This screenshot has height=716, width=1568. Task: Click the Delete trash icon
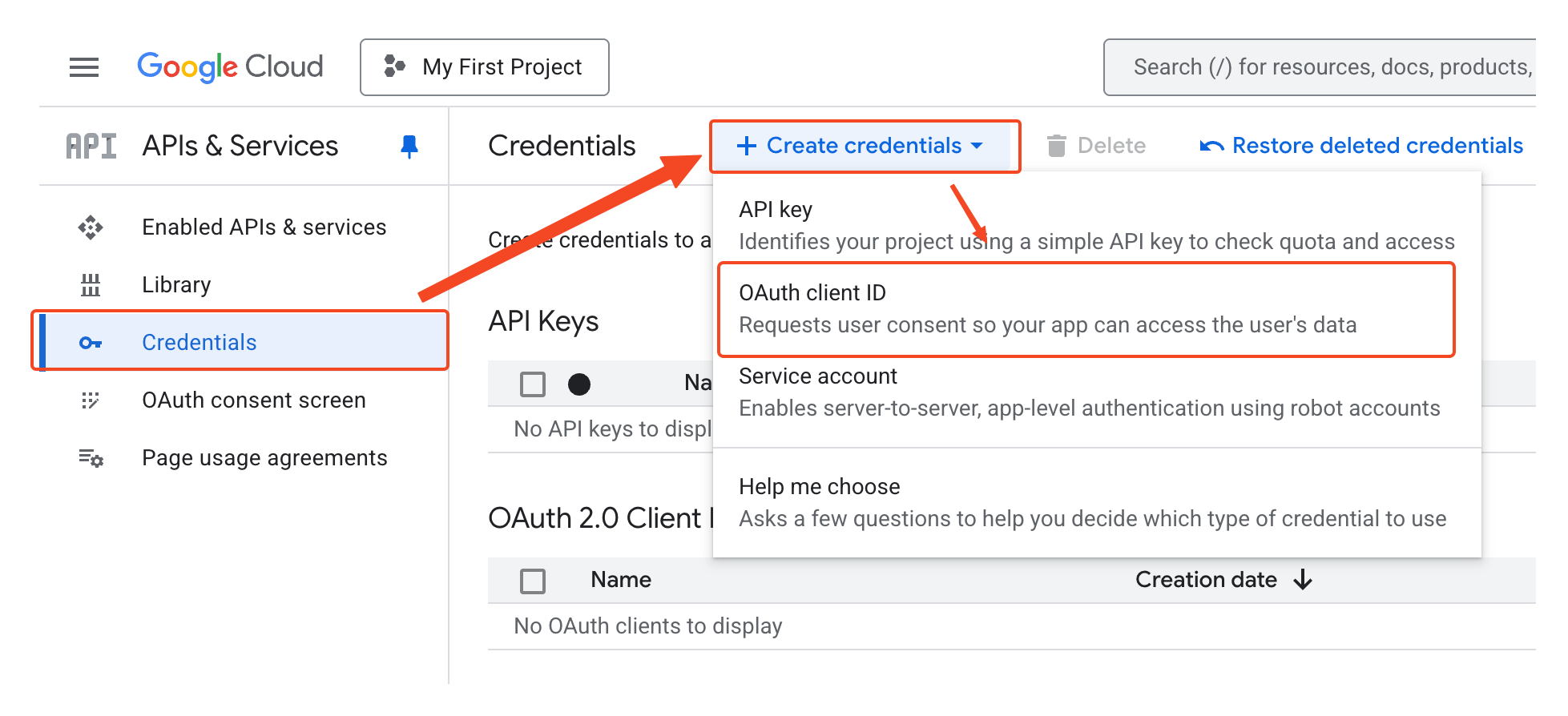click(x=1058, y=145)
